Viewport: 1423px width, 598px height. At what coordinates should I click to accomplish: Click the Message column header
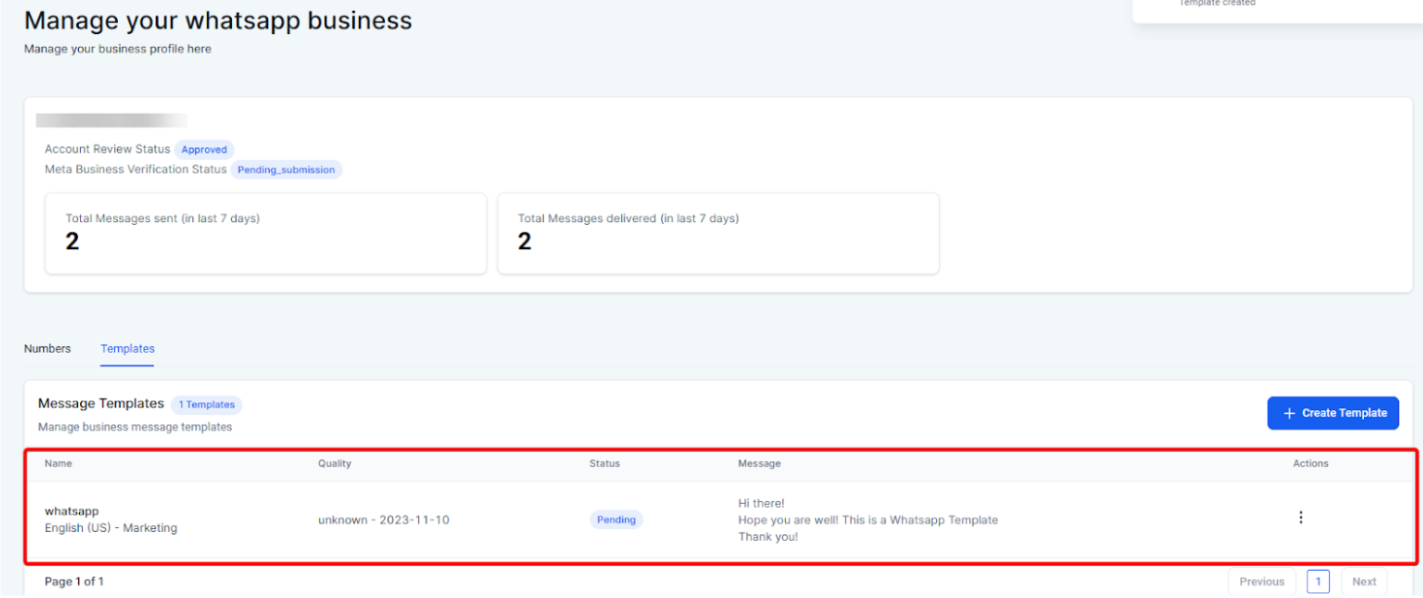(759, 464)
